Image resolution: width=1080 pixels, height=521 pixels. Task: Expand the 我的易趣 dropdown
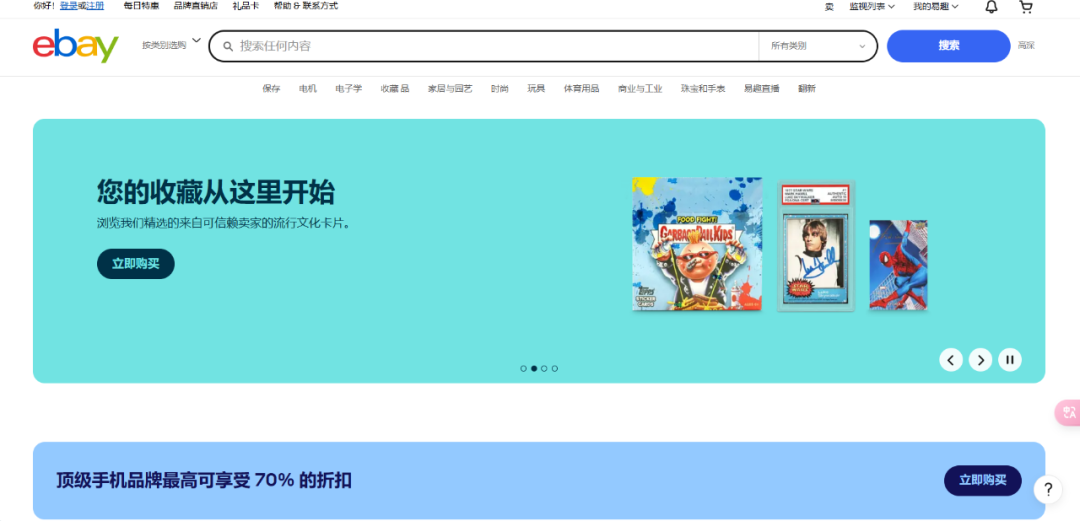pos(936,6)
